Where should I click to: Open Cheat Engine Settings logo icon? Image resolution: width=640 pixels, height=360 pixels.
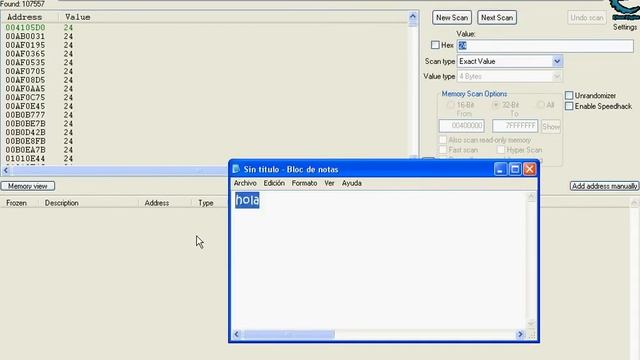(x=624, y=10)
